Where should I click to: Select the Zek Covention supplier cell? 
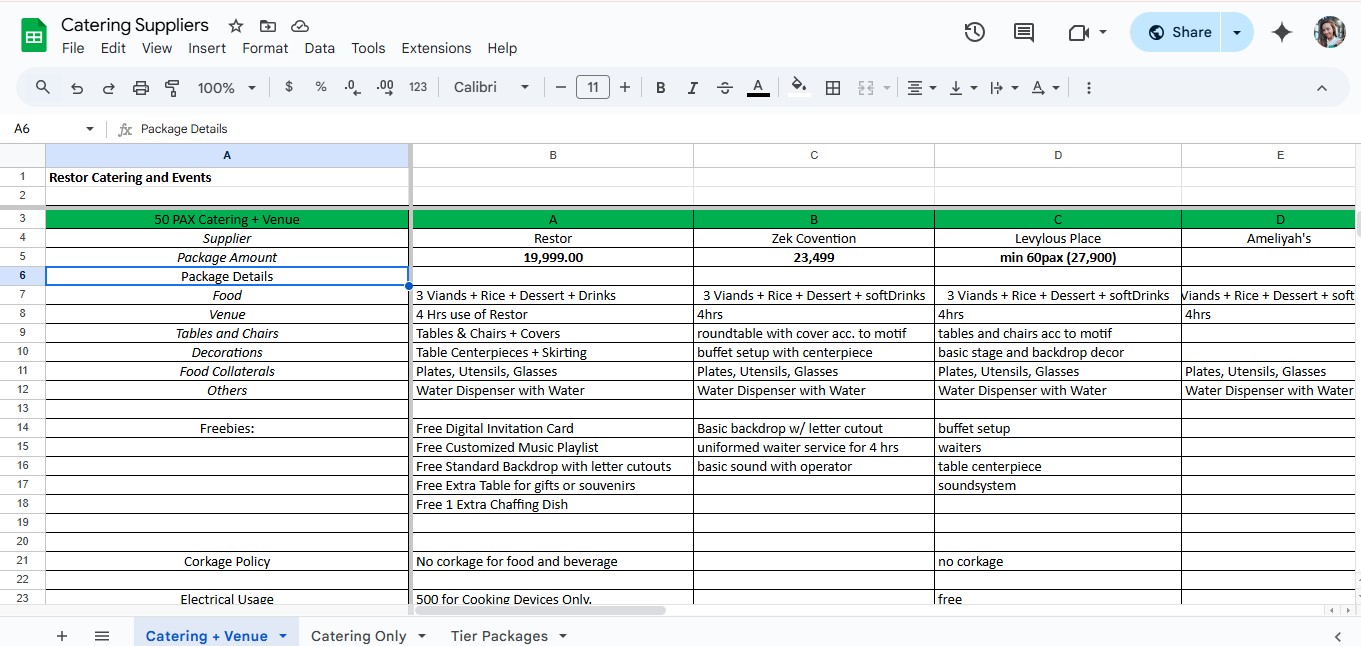pos(814,238)
